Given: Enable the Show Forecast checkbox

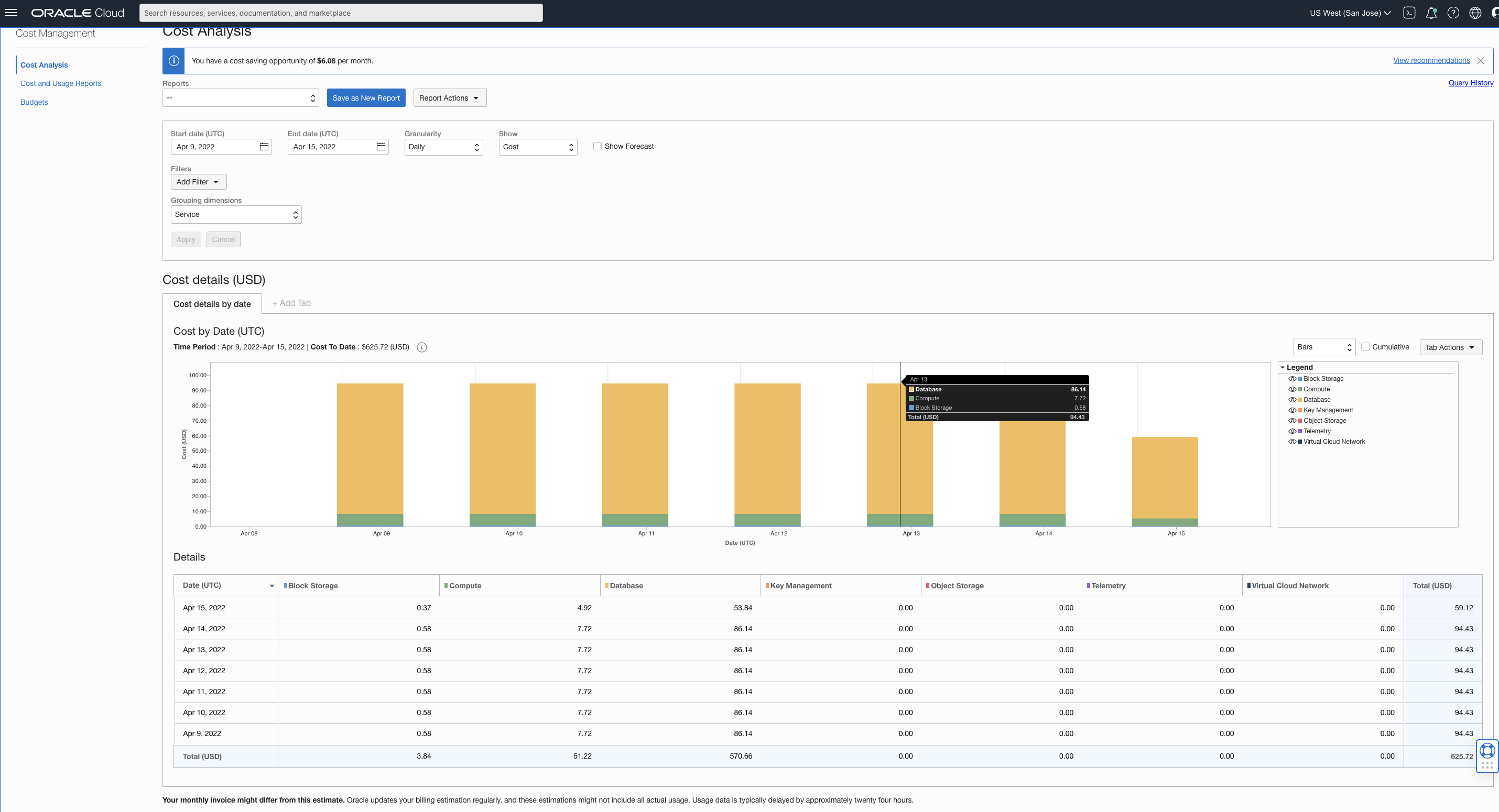Looking at the screenshot, I should 597,146.
